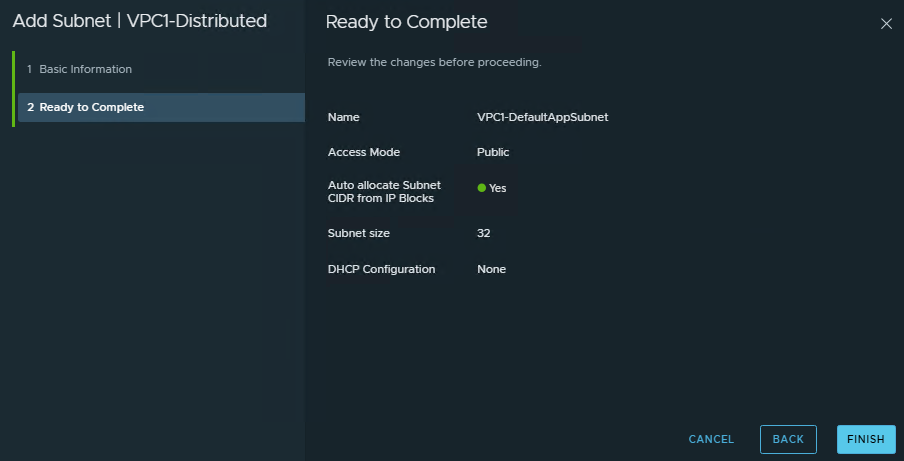The image size is (904, 461).
Task: Click the DHCP Configuration label
Action: pos(381,269)
